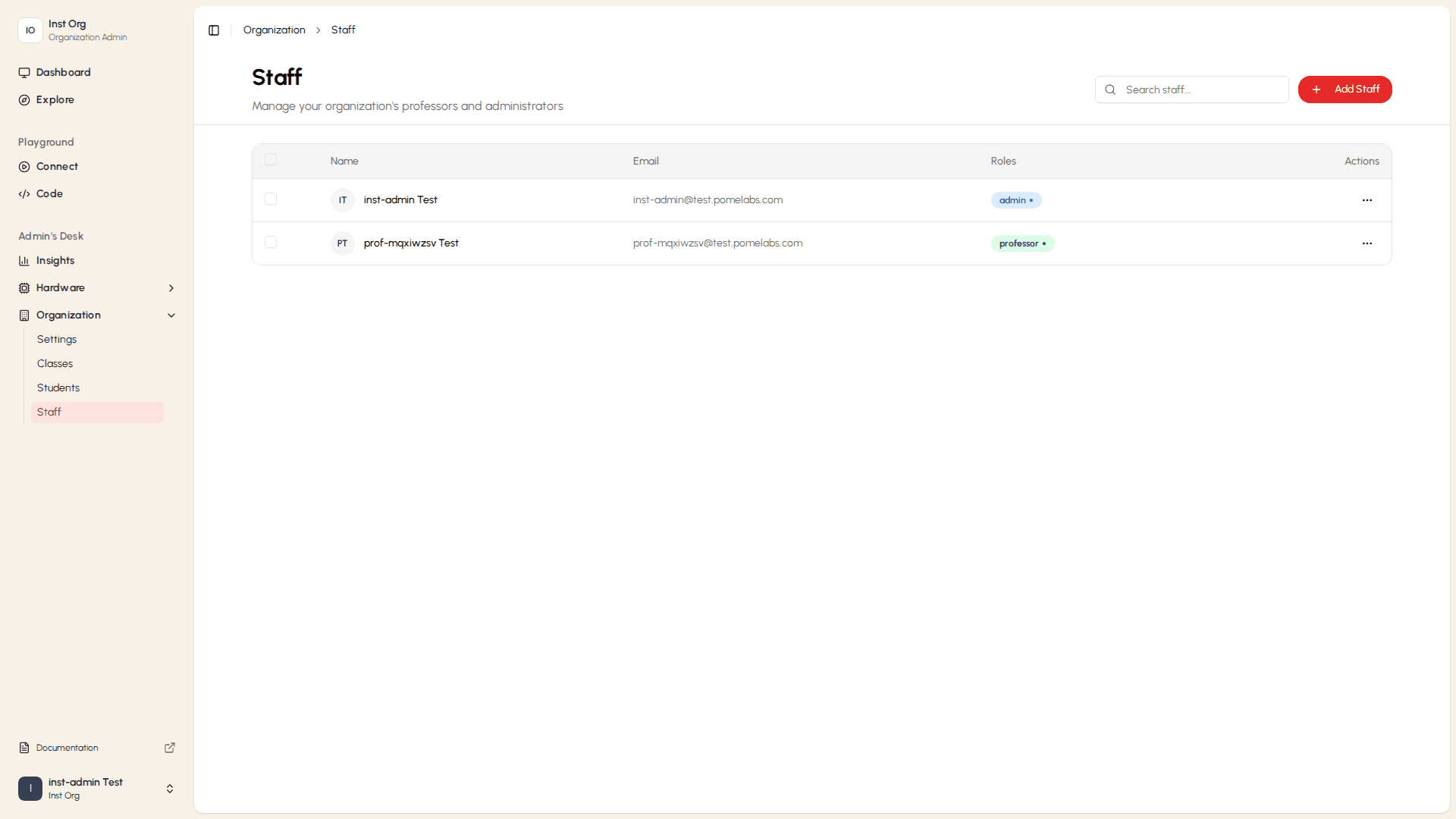Click the Hardware chip icon
The width and height of the screenshot is (1456, 819).
(24, 288)
